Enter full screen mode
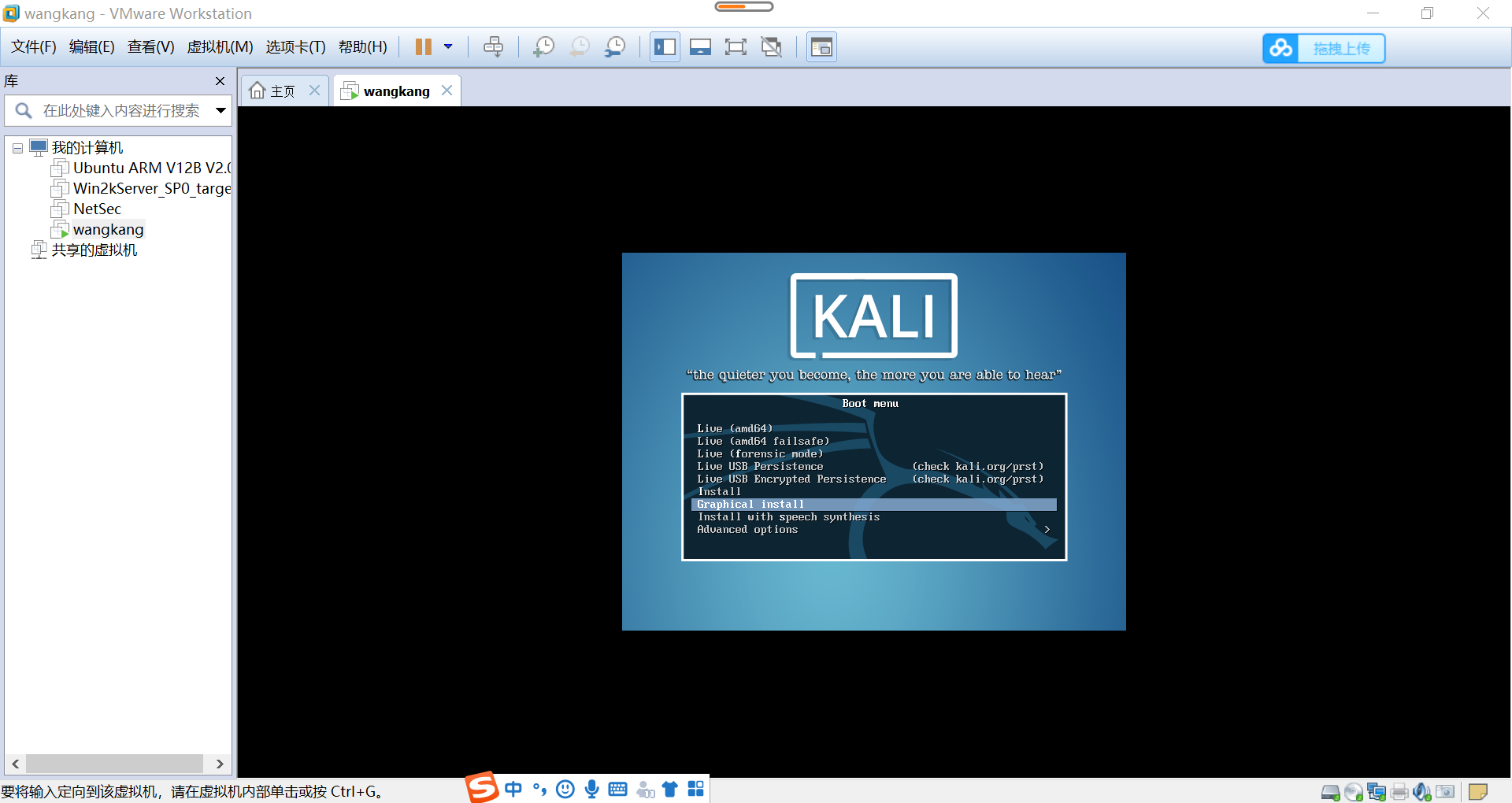This screenshot has width=1512, height=803. coord(736,47)
